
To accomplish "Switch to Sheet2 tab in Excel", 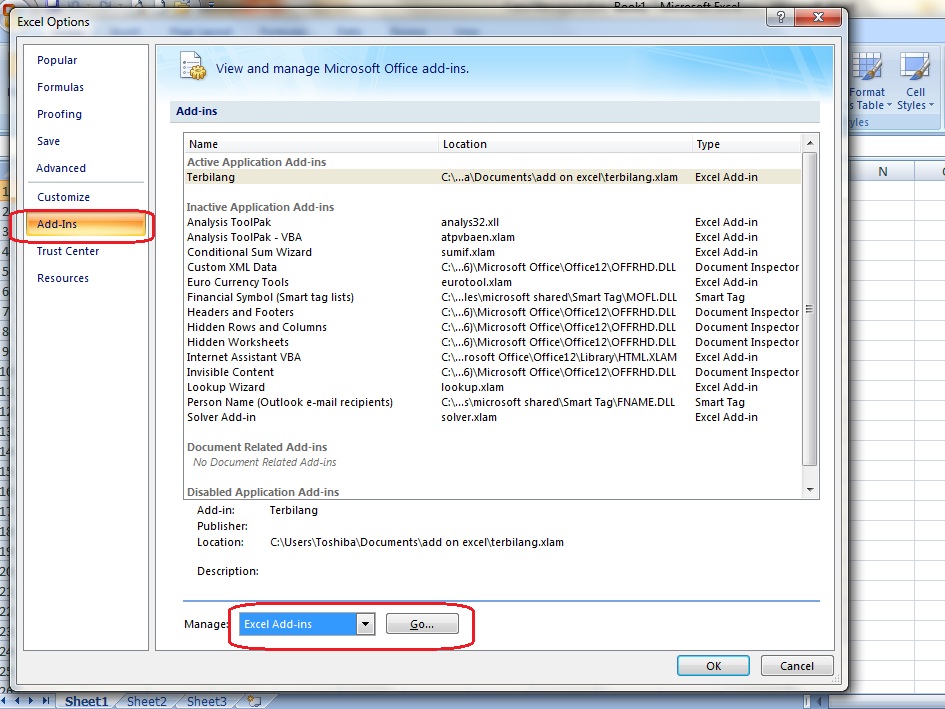I will [146, 701].
